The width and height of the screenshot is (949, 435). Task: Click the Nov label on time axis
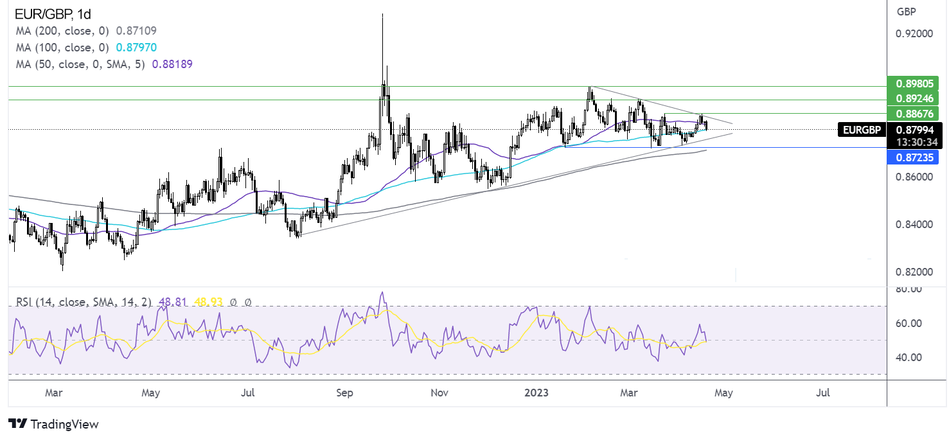pos(440,393)
